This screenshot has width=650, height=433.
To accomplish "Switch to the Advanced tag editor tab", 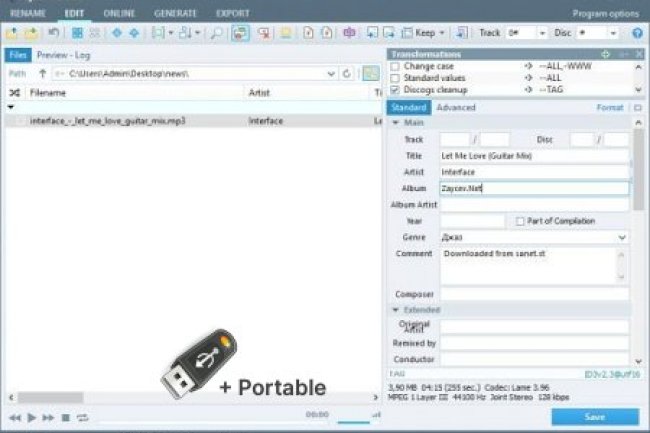I will (x=456, y=108).
